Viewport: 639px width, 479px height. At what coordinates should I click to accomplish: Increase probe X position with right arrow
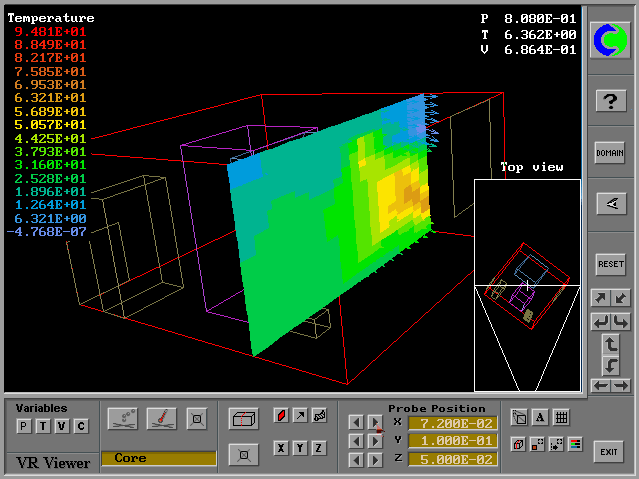pos(374,422)
